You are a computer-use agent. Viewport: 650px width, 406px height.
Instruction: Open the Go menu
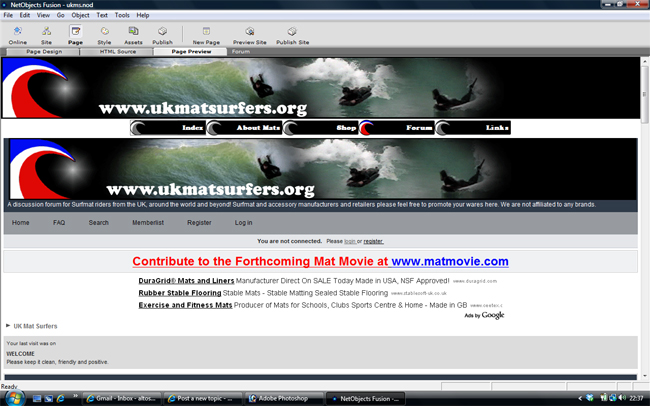pyautogui.click(x=61, y=15)
